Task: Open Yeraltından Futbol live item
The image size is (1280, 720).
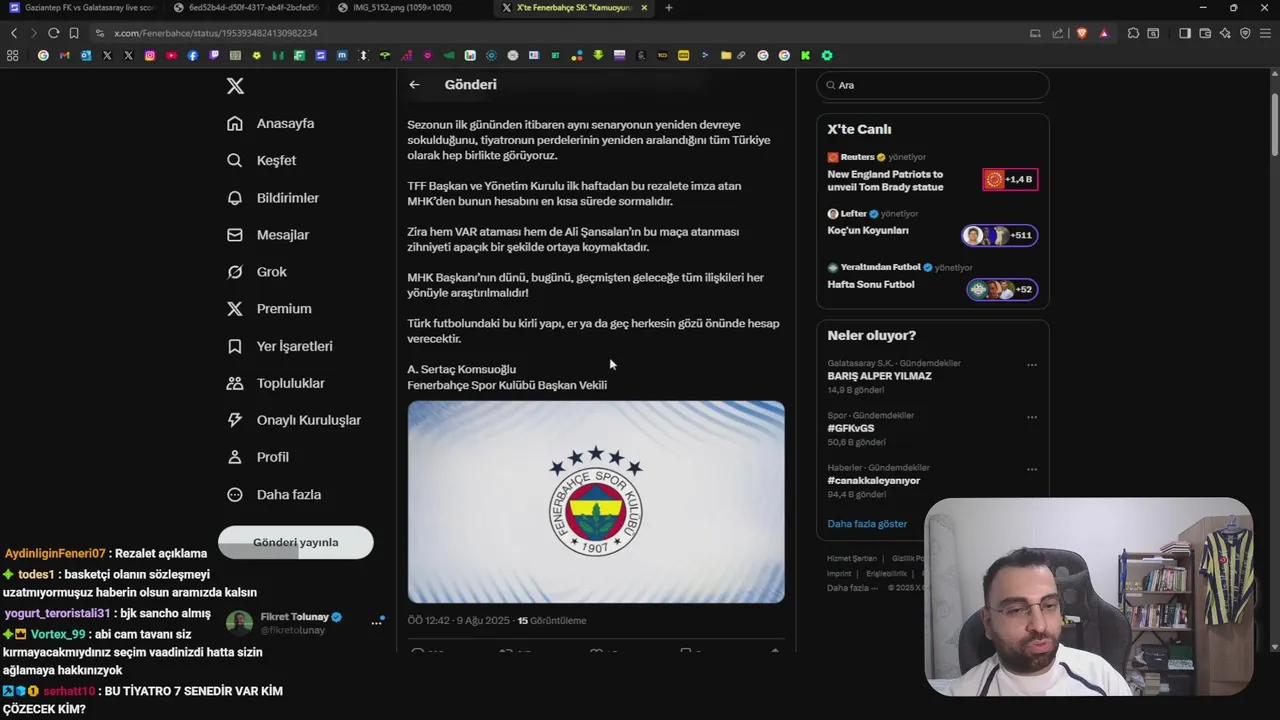Action: (933, 281)
